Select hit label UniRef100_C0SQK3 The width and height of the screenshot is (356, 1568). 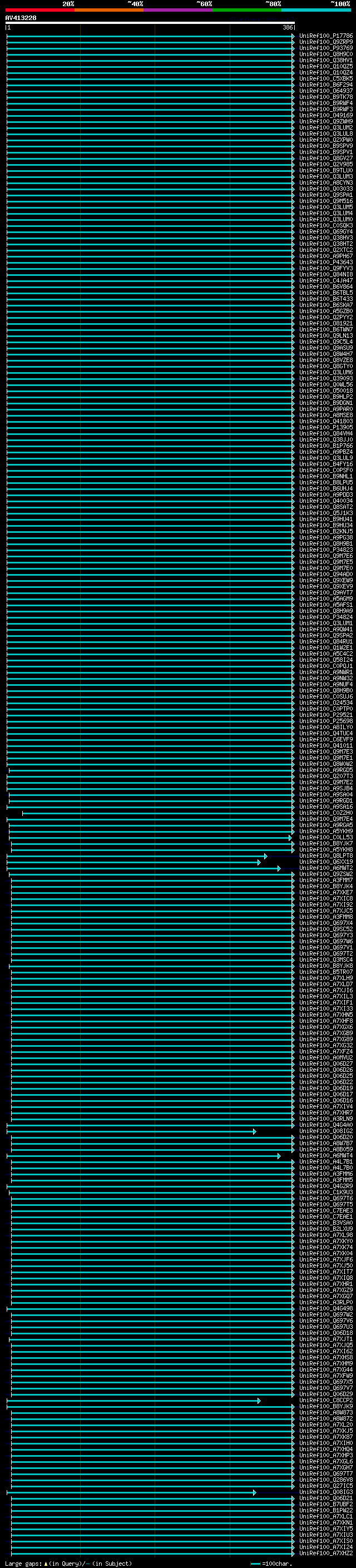pos(325,225)
